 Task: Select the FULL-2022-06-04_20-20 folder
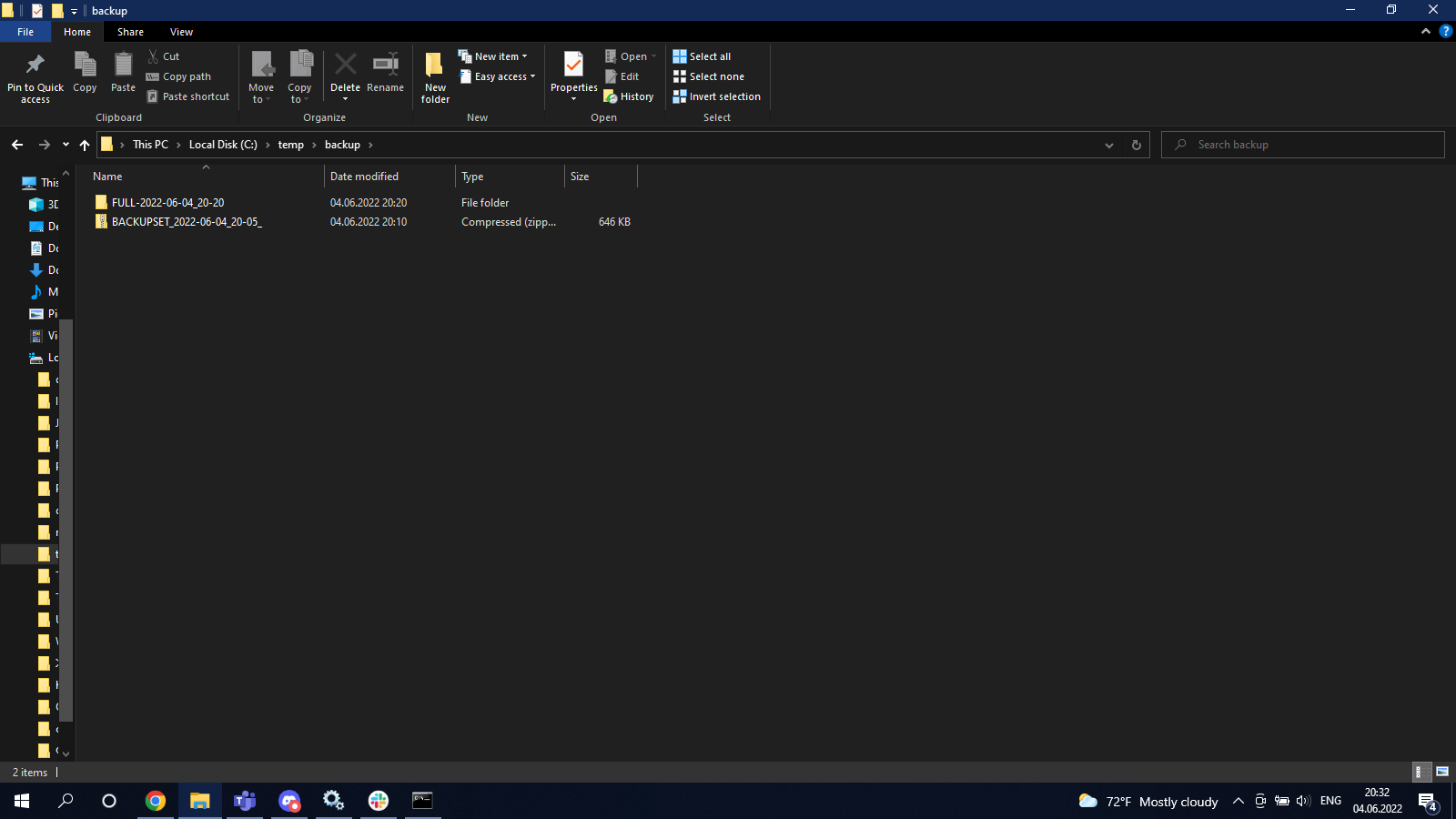point(167,203)
